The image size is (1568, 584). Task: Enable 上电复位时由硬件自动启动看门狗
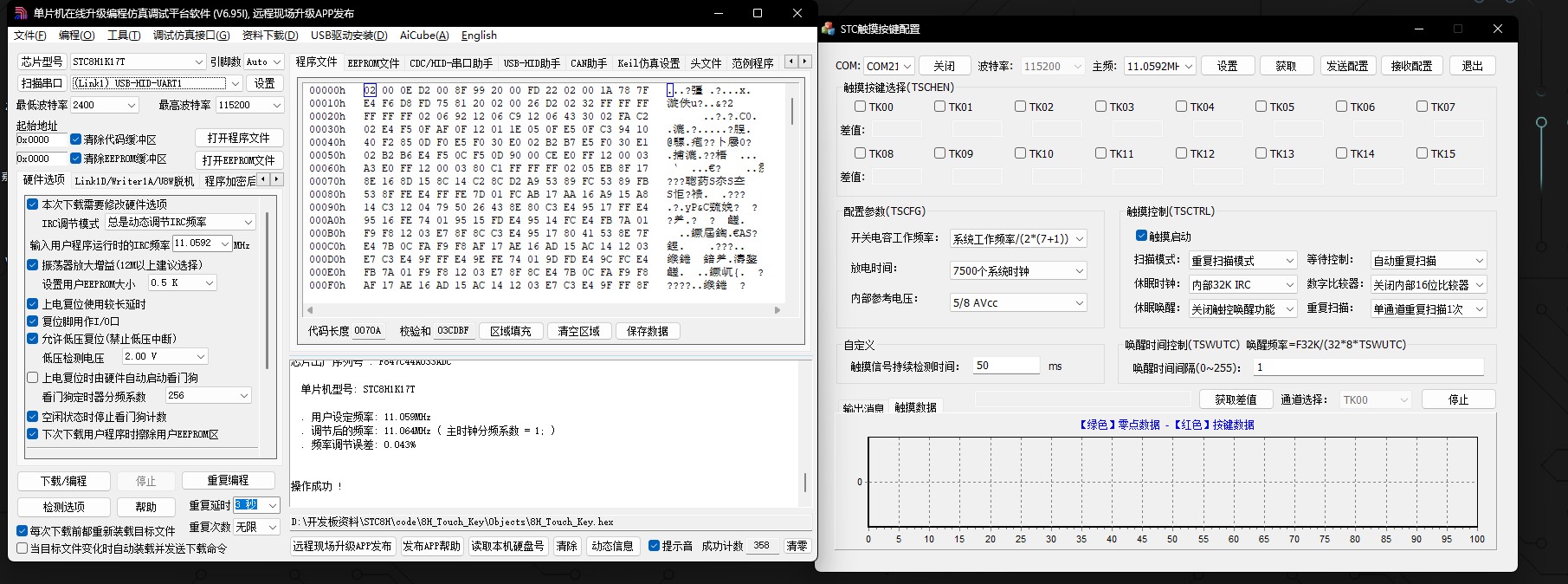point(33,378)
